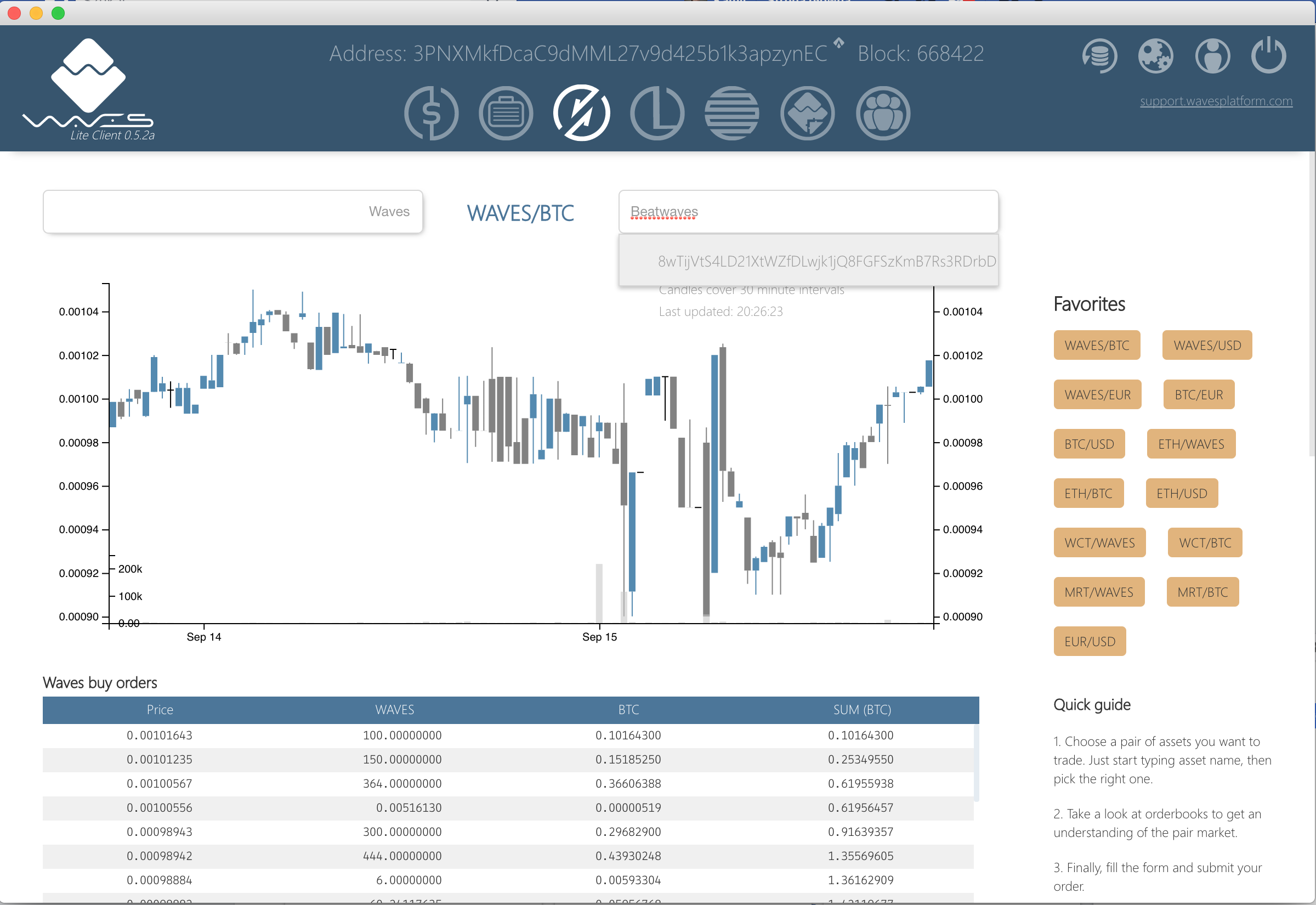Click the Waves logo

pos(88,89)
